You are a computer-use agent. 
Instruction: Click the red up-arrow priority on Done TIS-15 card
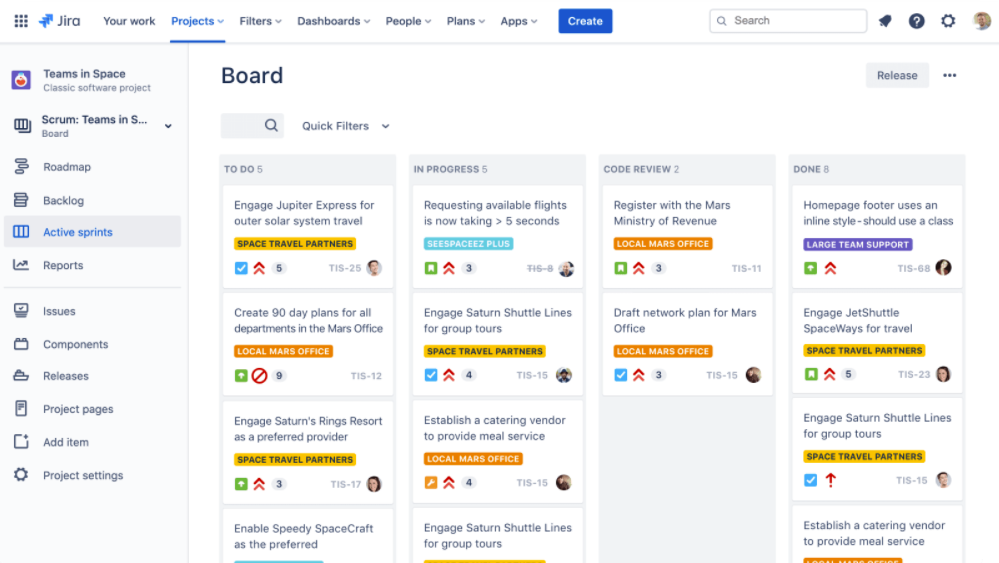(x=830, y=480)
